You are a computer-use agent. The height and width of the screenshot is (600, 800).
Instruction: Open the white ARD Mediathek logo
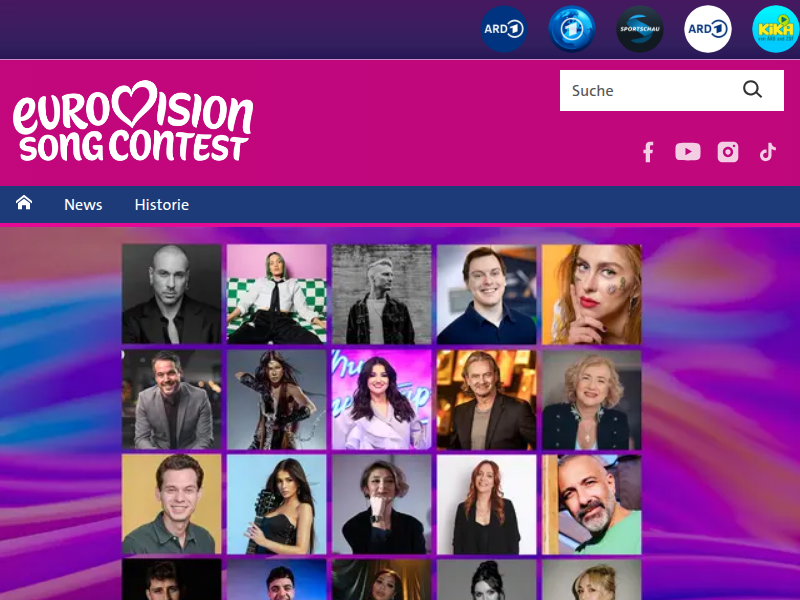click(x=708, y=29)
